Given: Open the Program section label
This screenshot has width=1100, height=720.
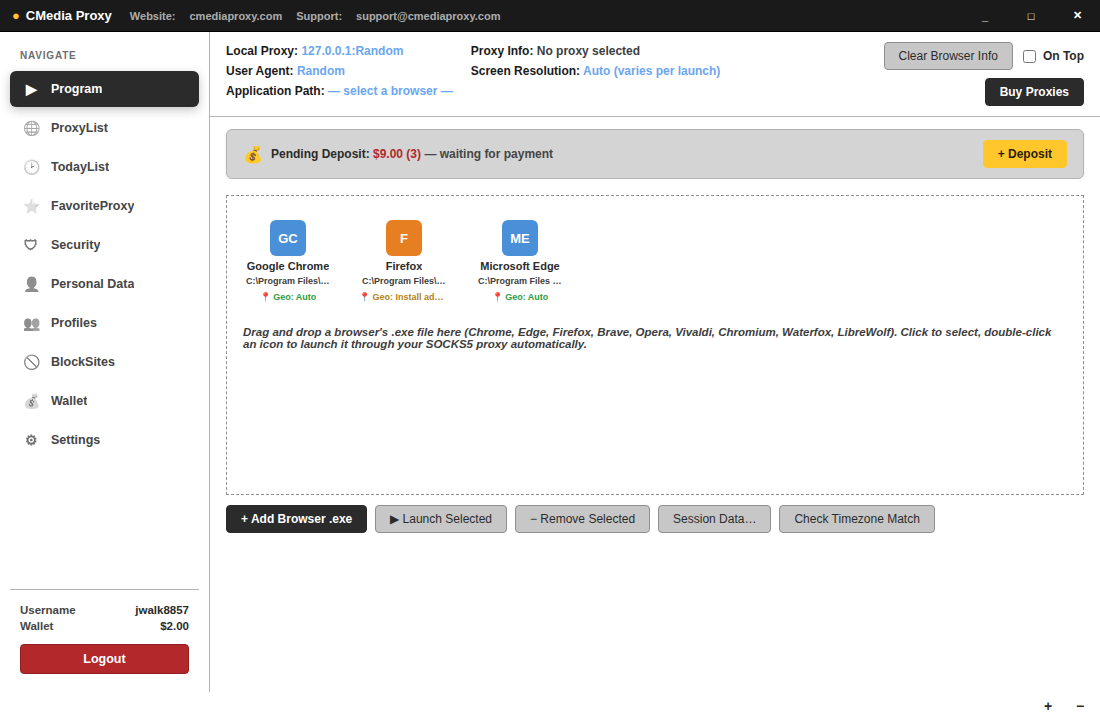Looking at the screenshot, I should (76, 89).
